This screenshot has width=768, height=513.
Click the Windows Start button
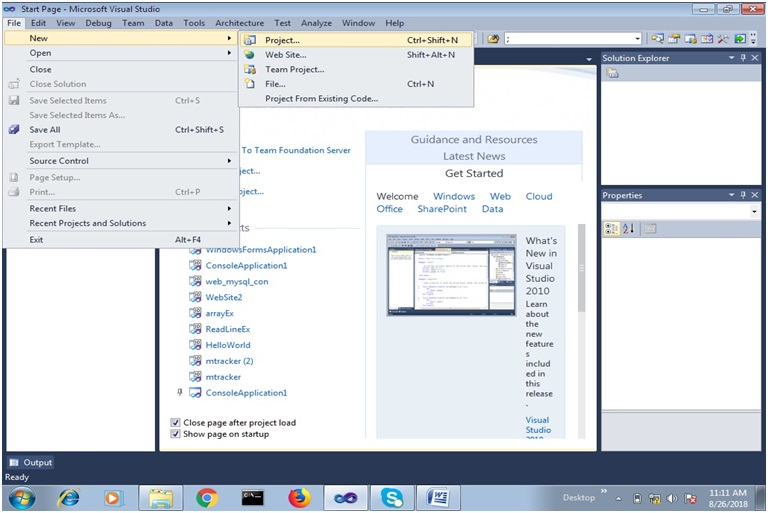pyautogui.click(x=22, y=498)
